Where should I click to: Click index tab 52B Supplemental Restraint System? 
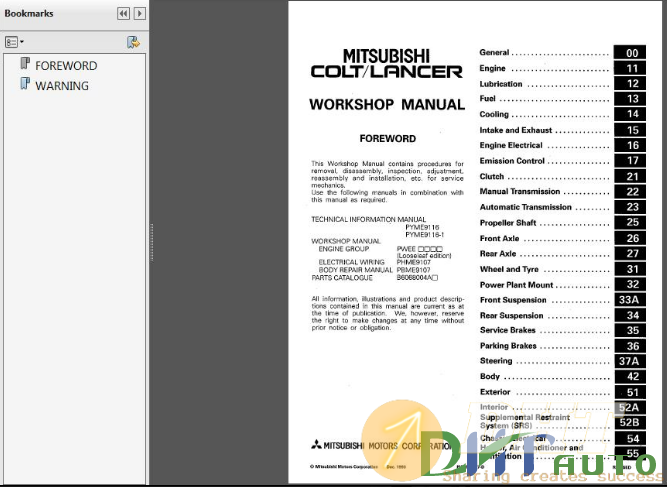tap(630, 422)
